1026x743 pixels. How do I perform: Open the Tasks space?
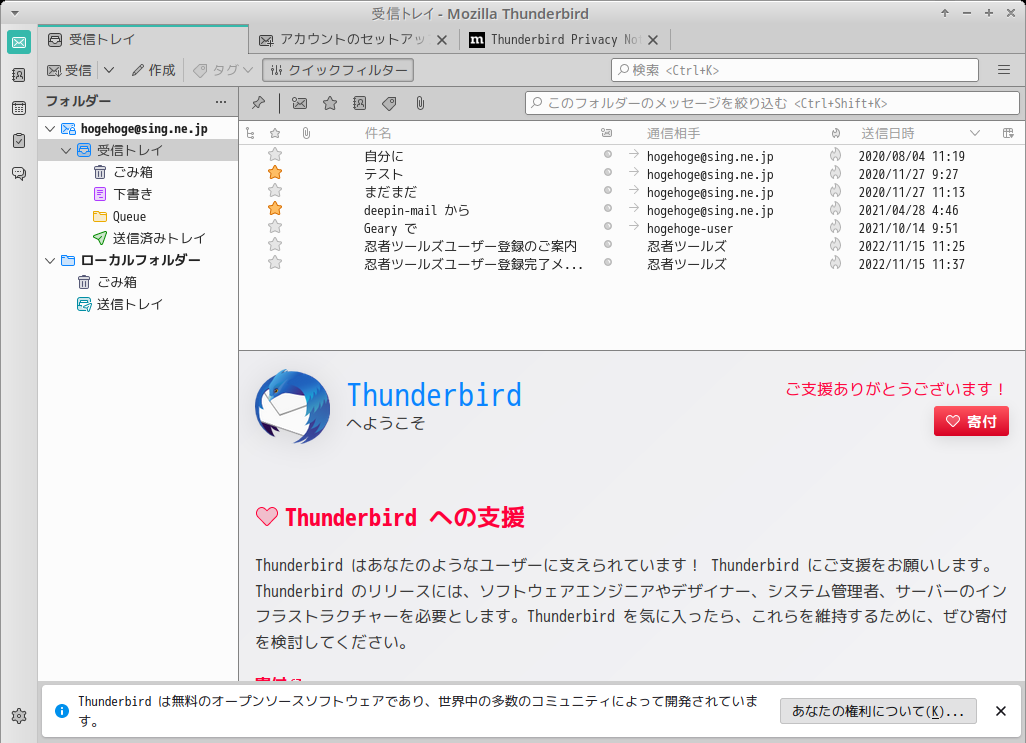click(x=19, y=141)
